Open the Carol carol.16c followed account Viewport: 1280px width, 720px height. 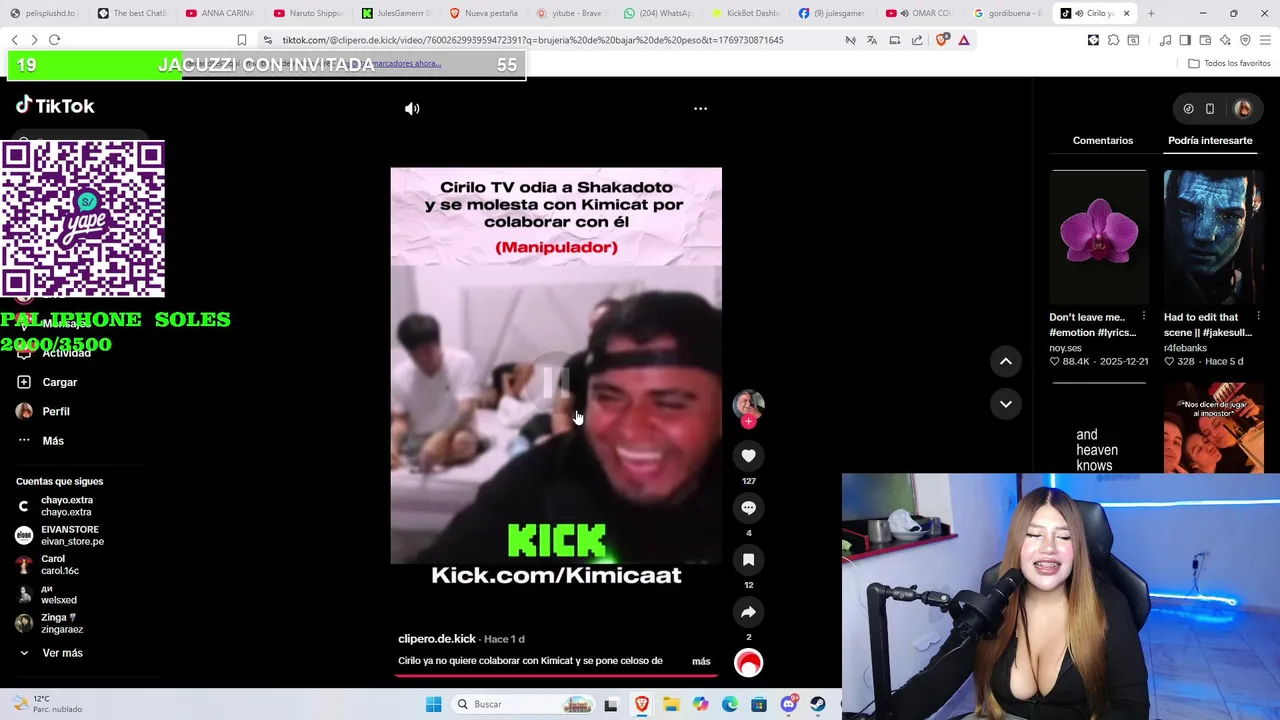click(x=48, y=565)
